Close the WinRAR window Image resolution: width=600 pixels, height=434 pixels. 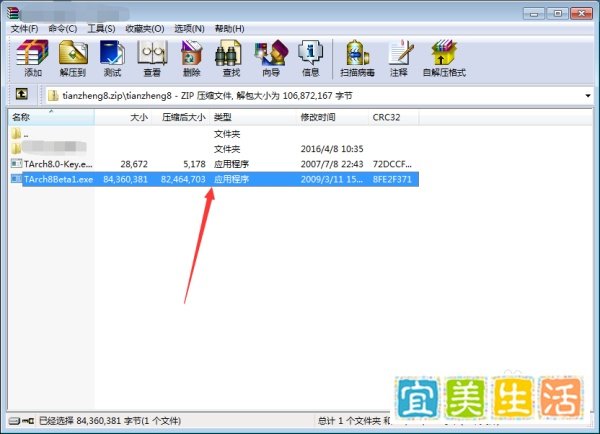coord(581,14)
